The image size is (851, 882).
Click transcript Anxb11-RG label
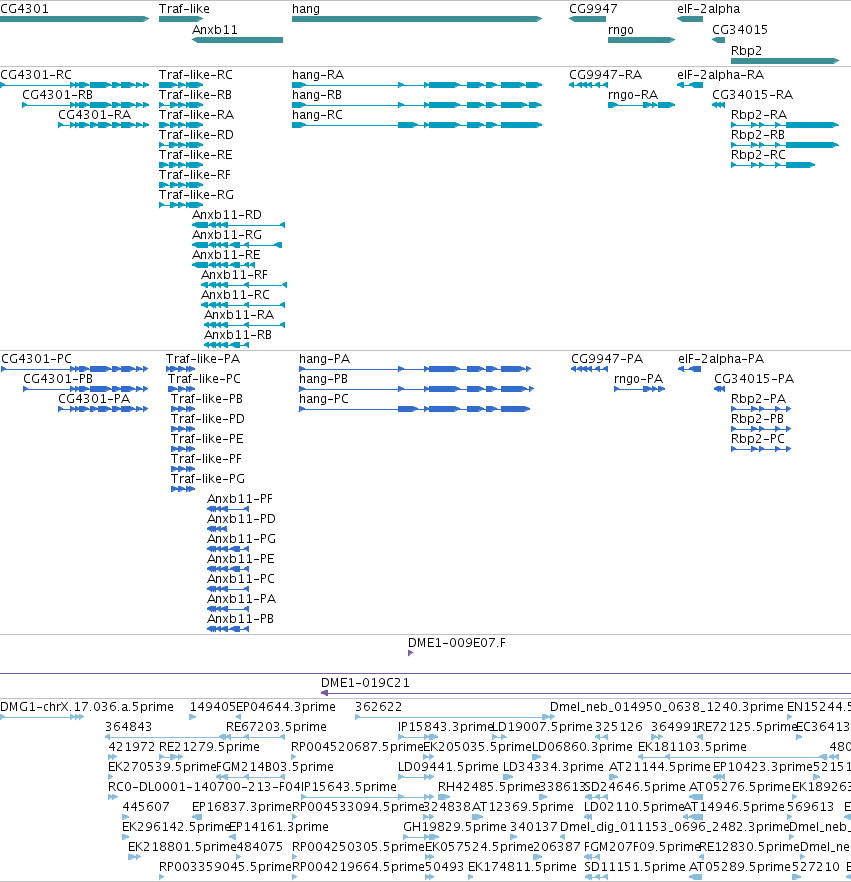pyautogui.click(x=227, y=235)
